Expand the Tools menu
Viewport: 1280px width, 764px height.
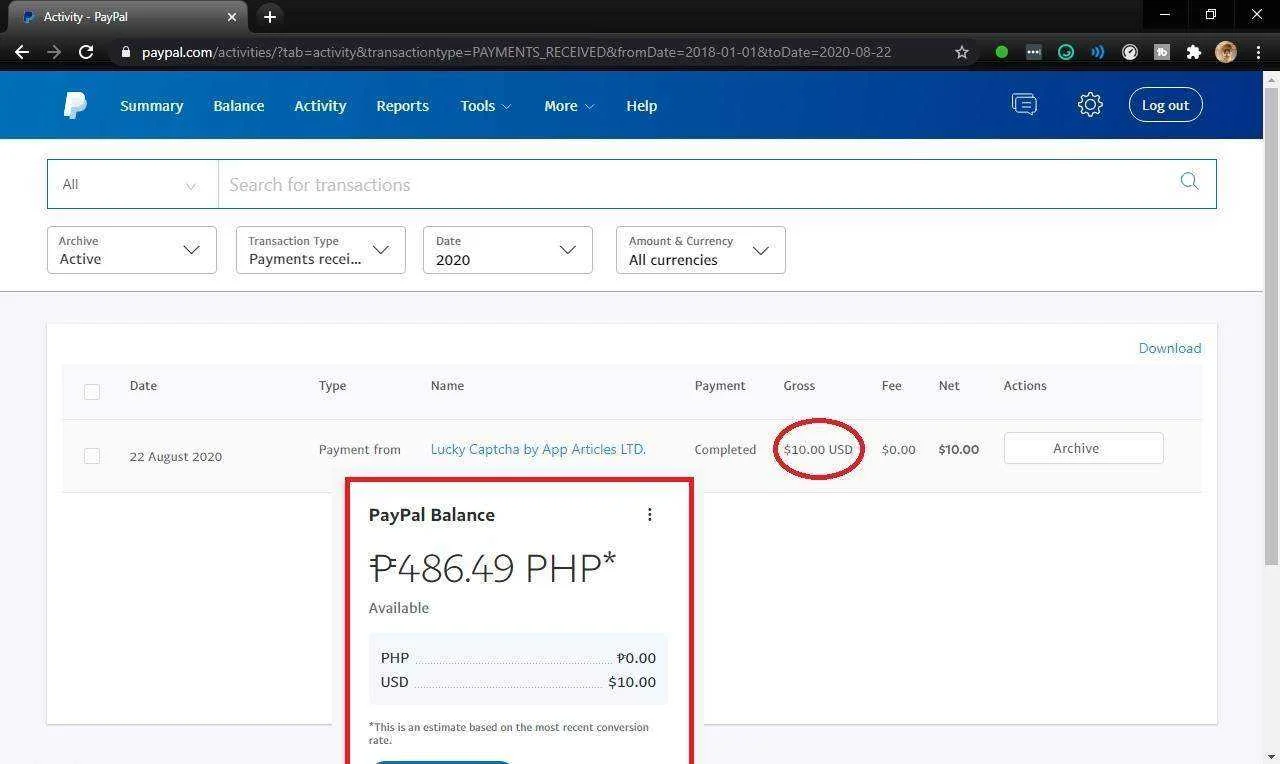pos(486,106)
